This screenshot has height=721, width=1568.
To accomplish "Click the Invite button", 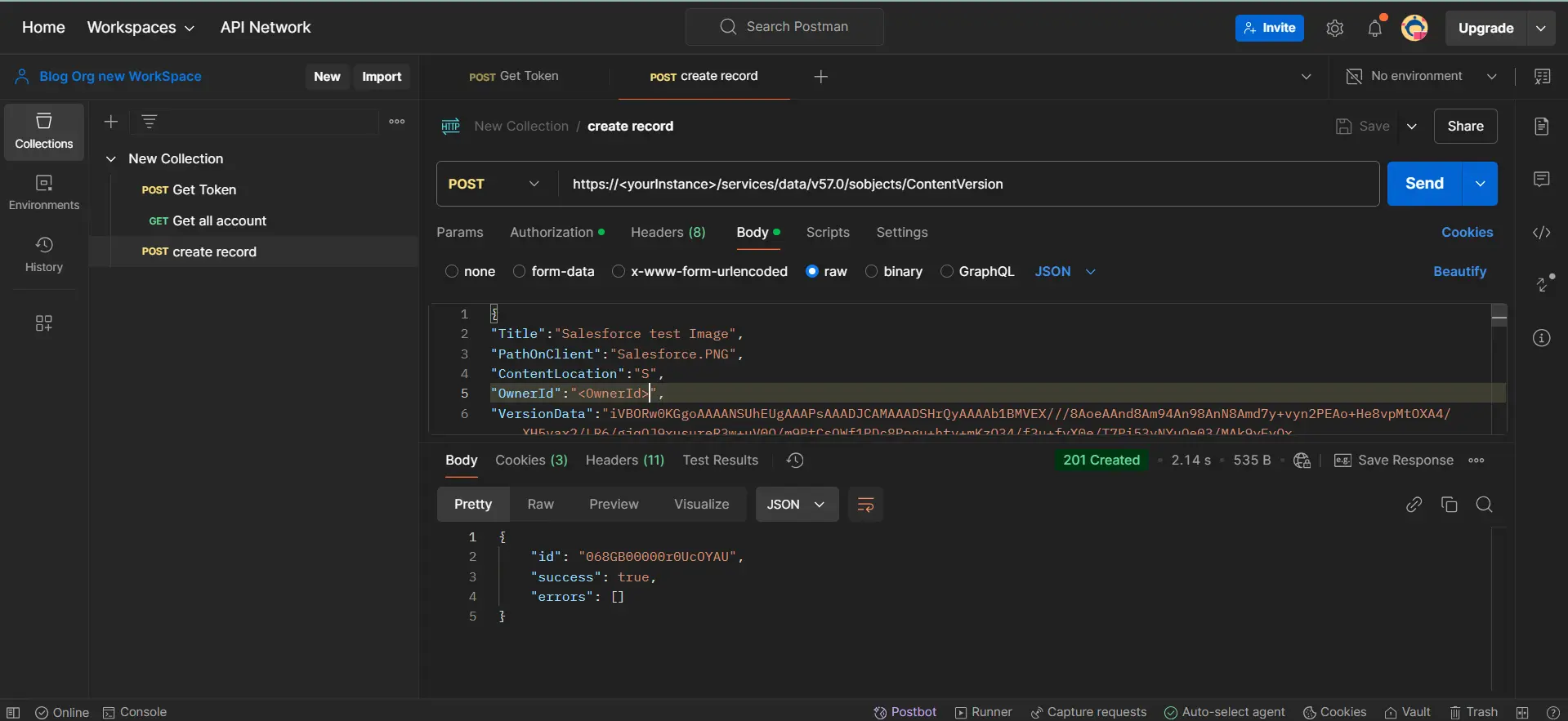I will (x=1270, y=28).
